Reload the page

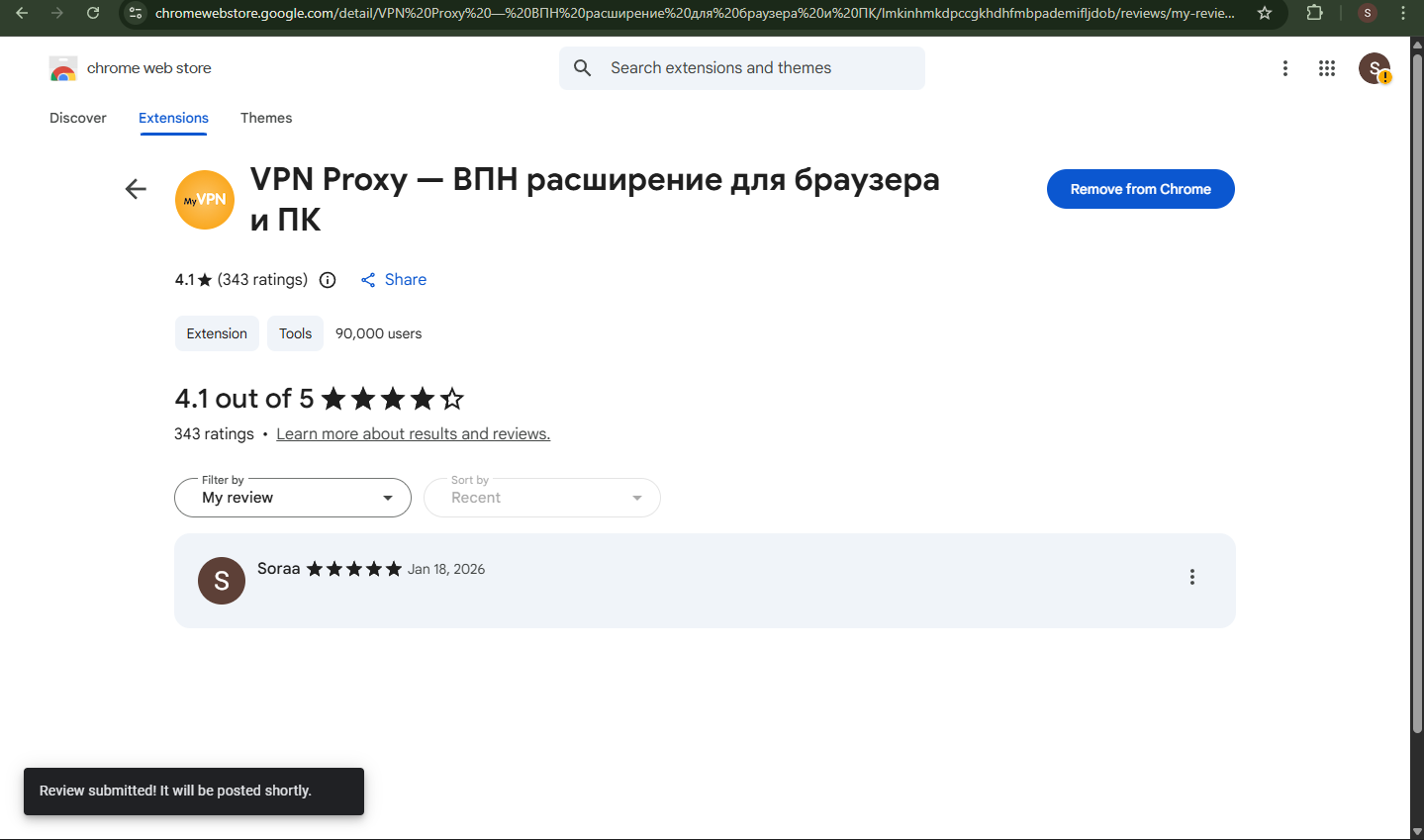pos(93,13)
